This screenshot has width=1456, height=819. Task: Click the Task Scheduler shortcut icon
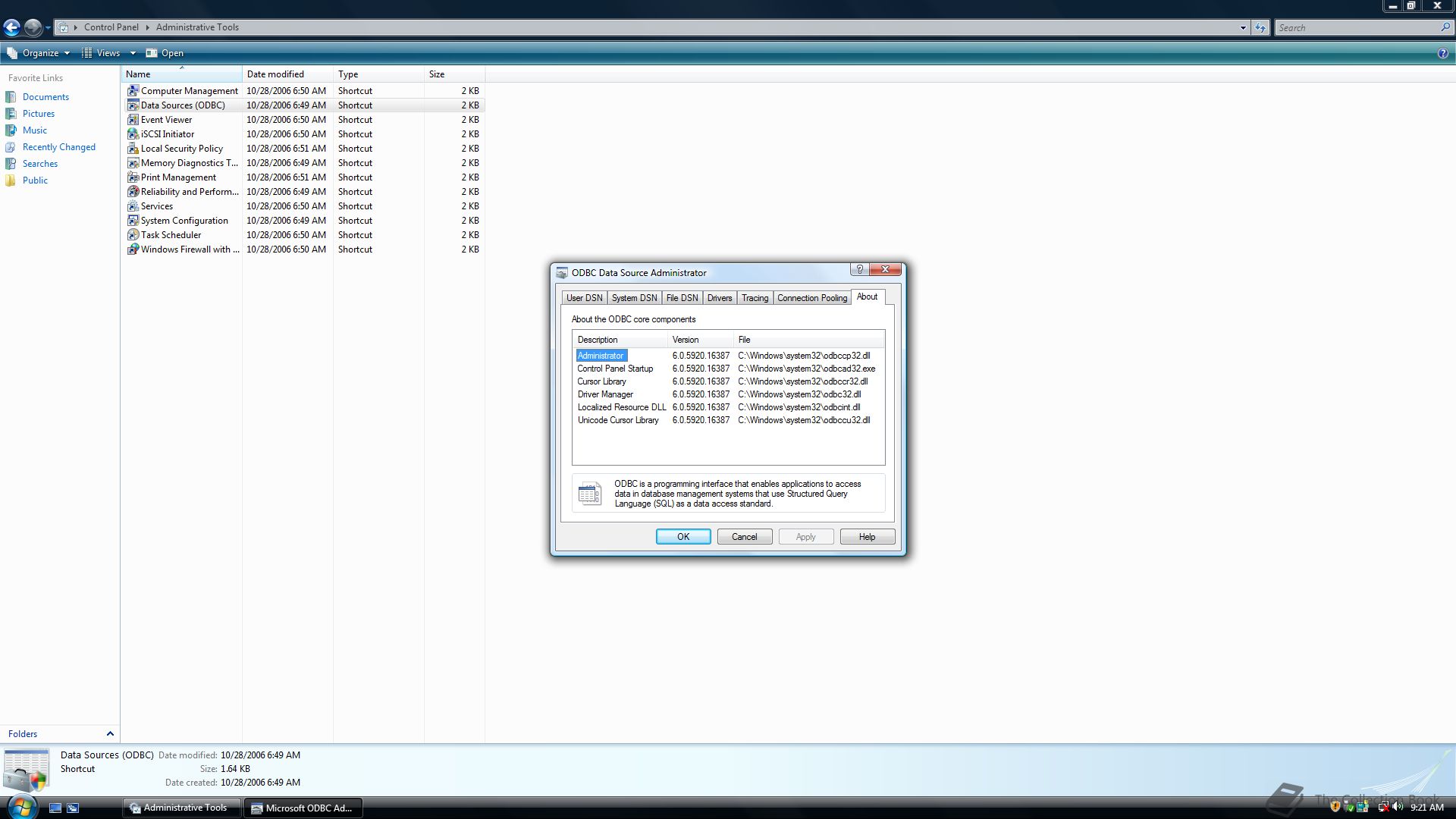coord(133,235)
